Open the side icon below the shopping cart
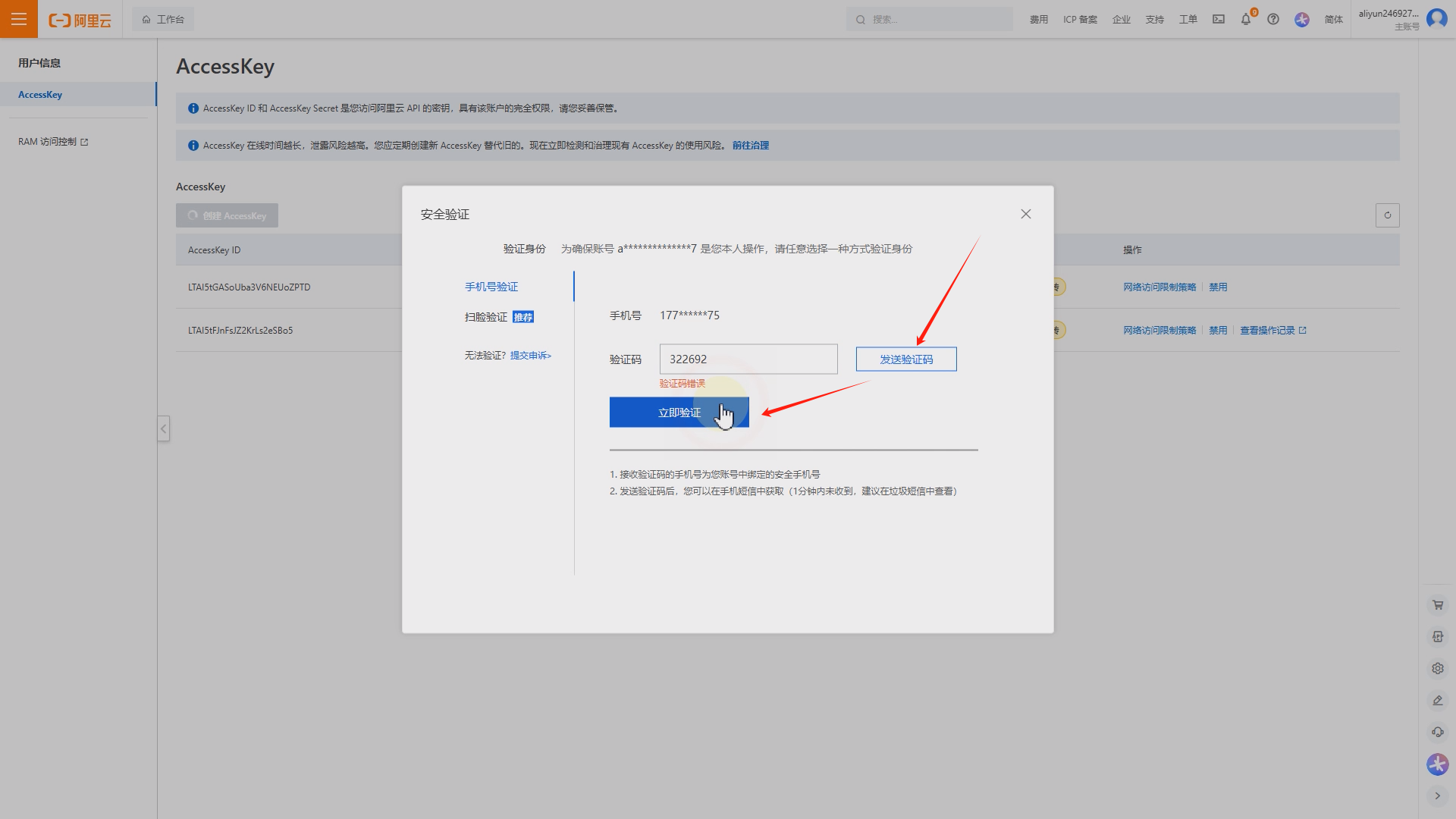1456x819 pixels. [x=1438, y=637]
